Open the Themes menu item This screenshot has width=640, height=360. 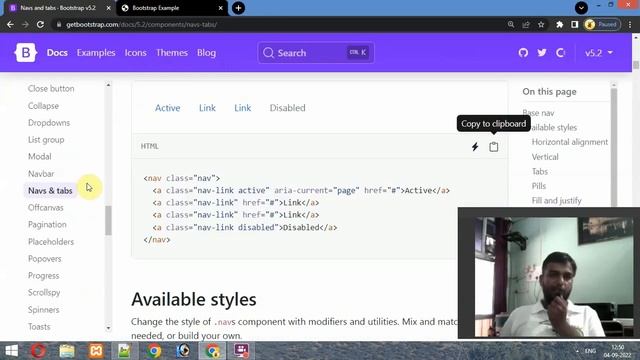coord(172,53)
